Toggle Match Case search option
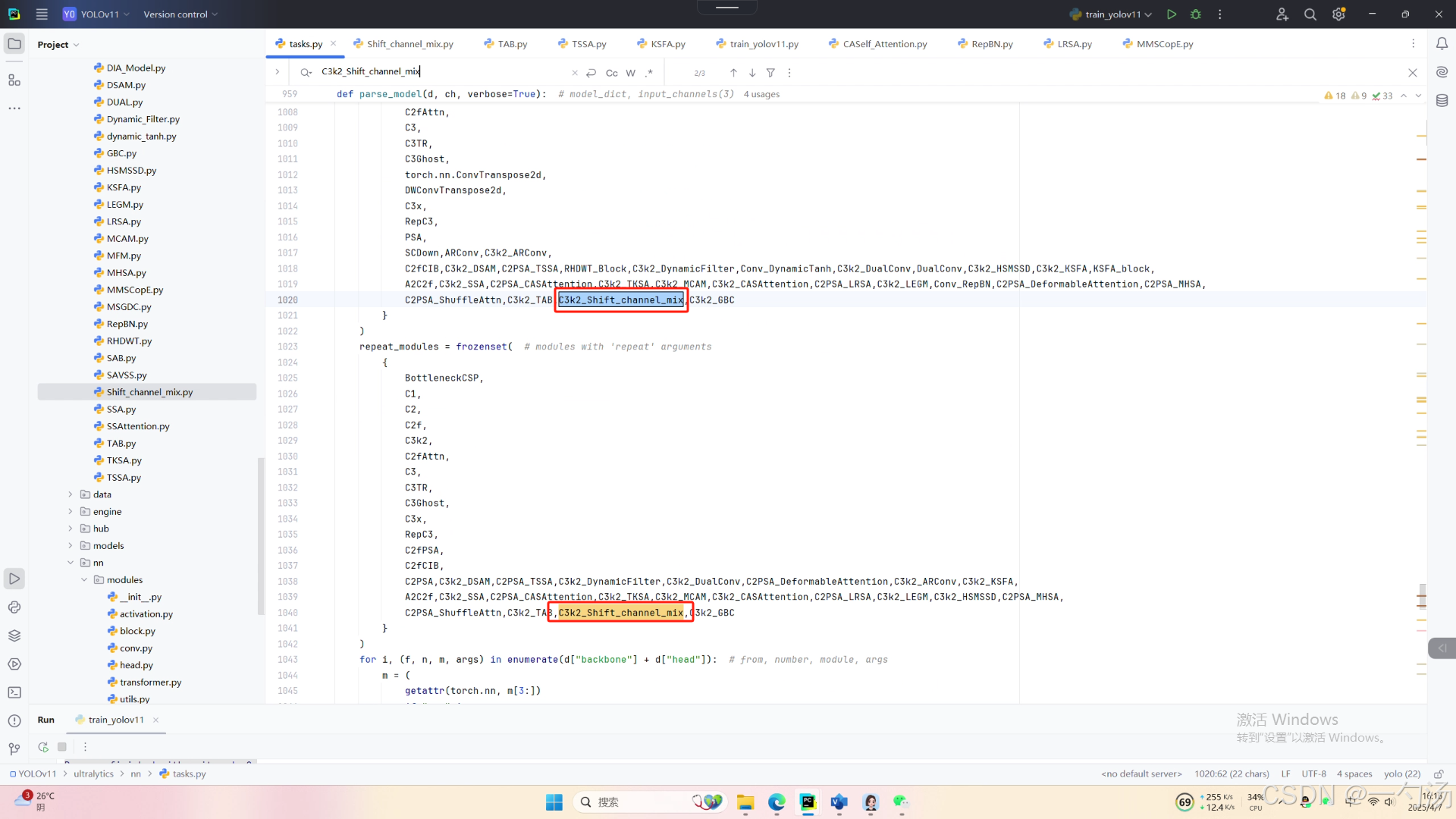Image resolution: width=1456 pixels, height=819 pixels. (x=611, y=73)
